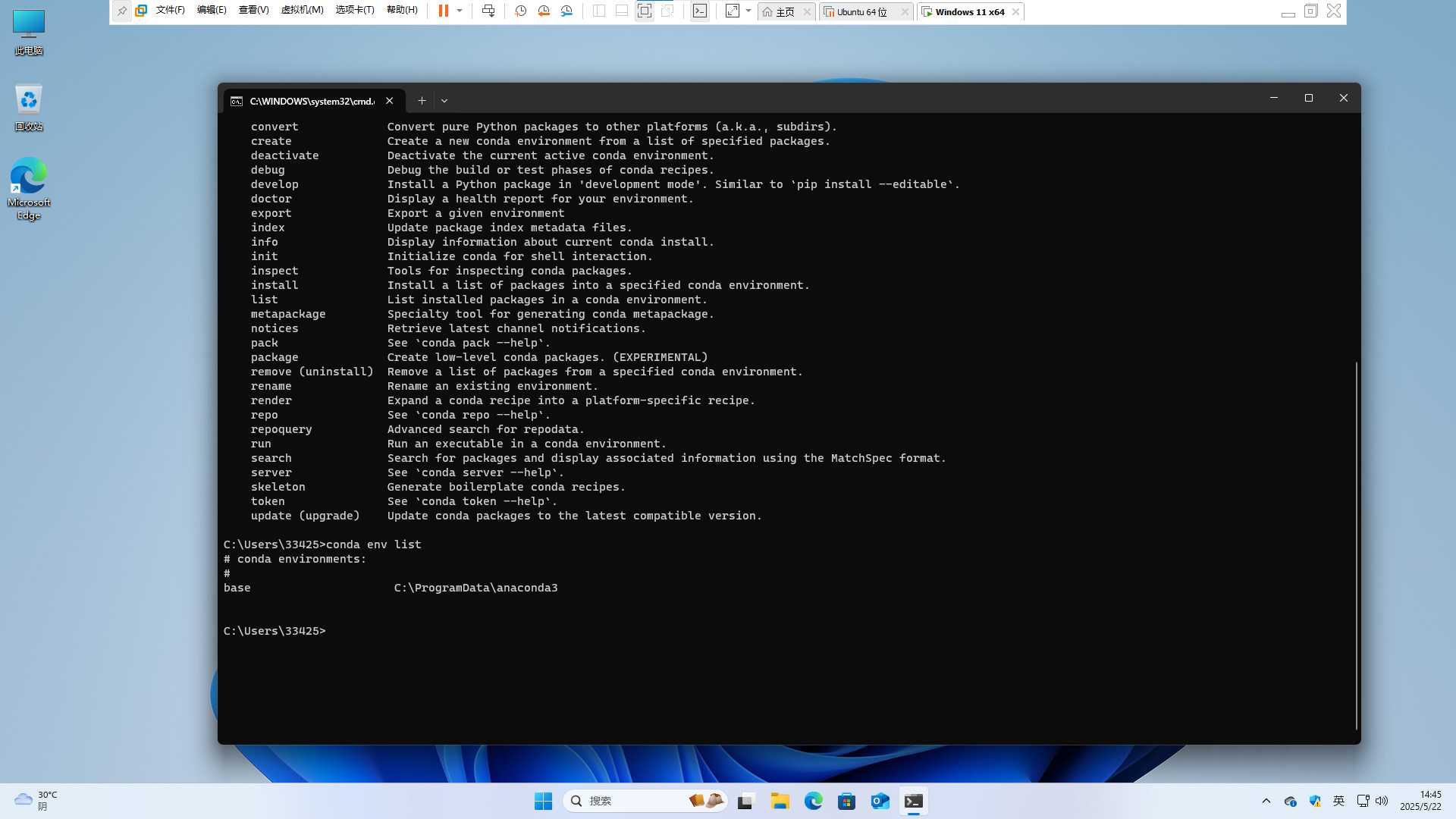The height and width of the screenshot is (819, 1456).
Task: Open the 查看(V) menu
Action: 253,11
